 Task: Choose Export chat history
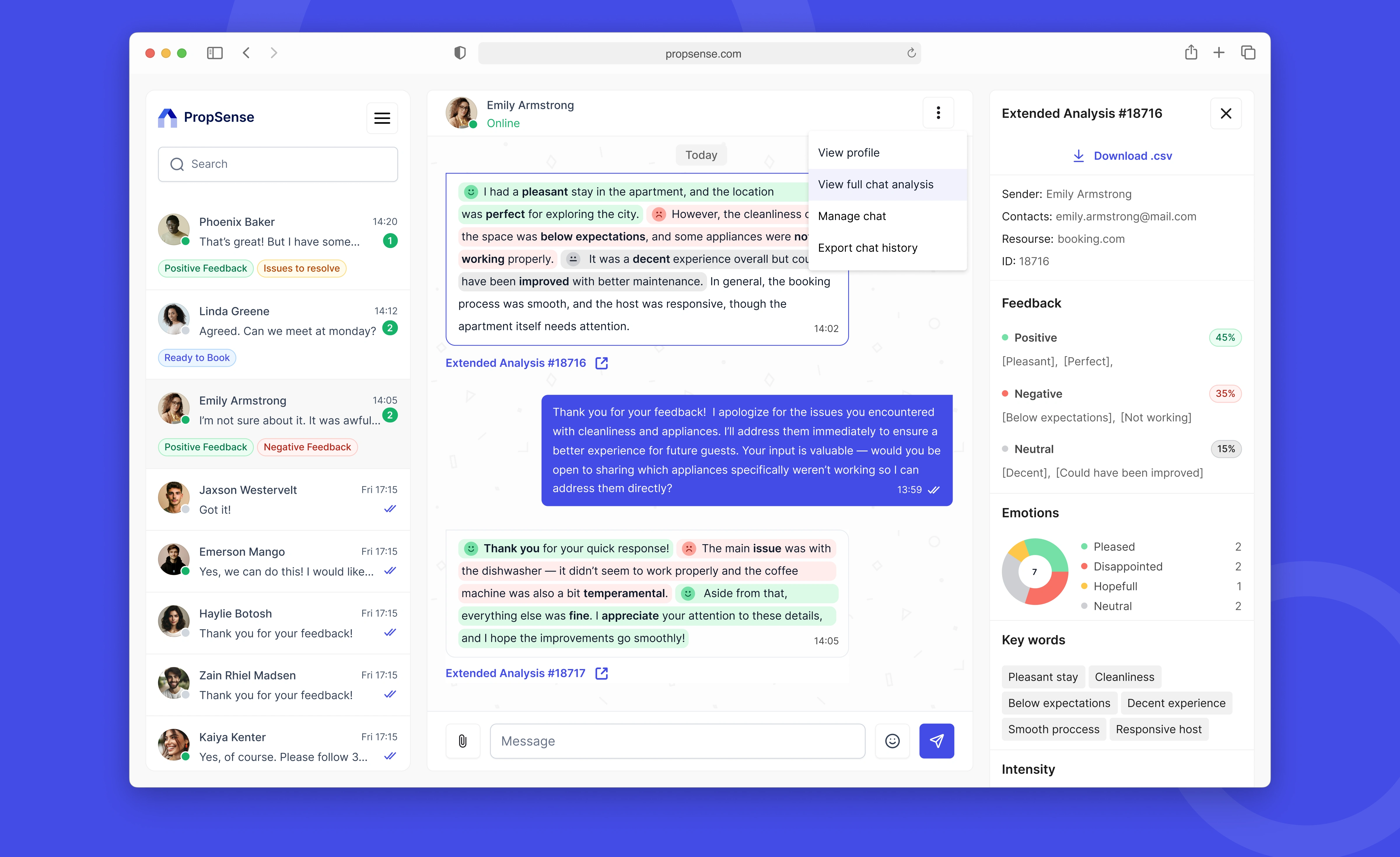coord(888,248)
